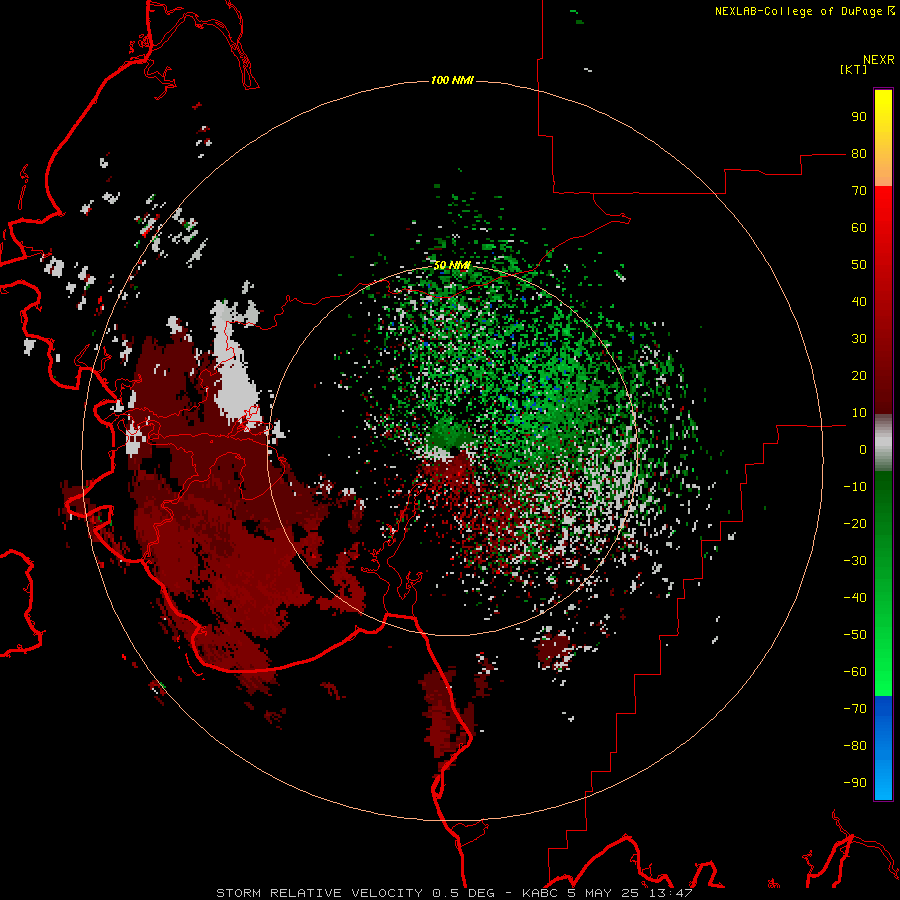Click the positive 20 value on the velocity scale
This screenshot has height=900, width=900.
point(859,376)
